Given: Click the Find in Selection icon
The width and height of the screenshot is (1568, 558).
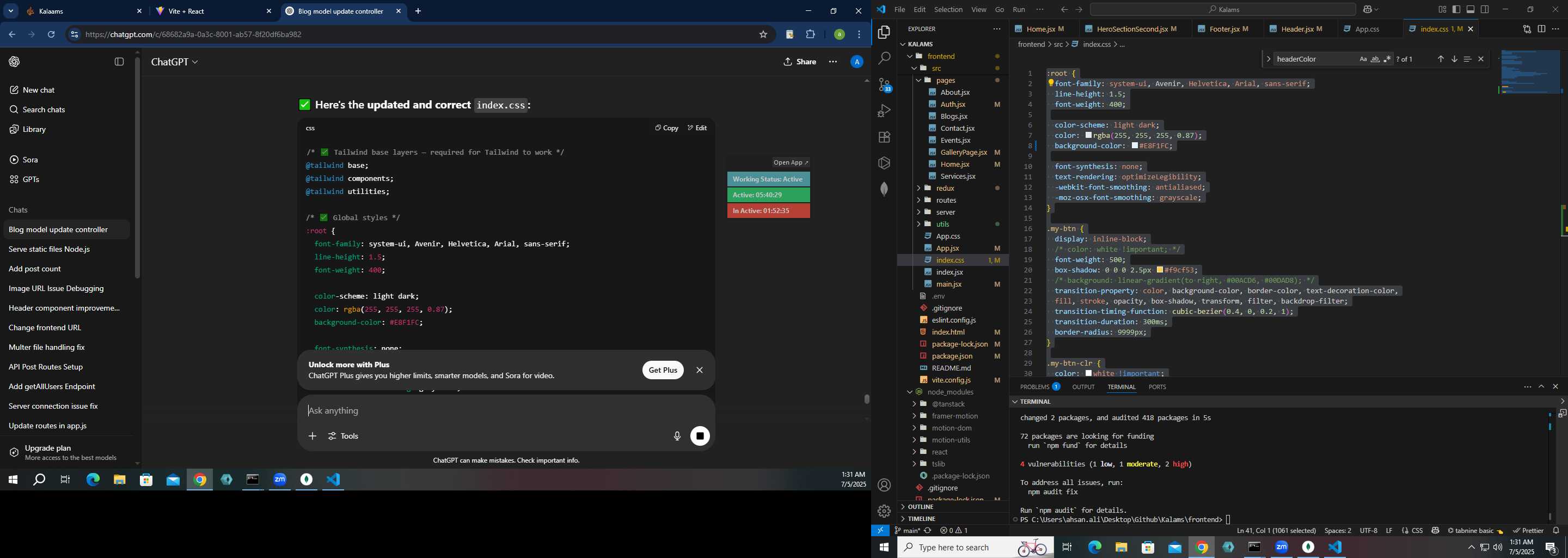Looking at the screenshot, I should [1467, 59].
